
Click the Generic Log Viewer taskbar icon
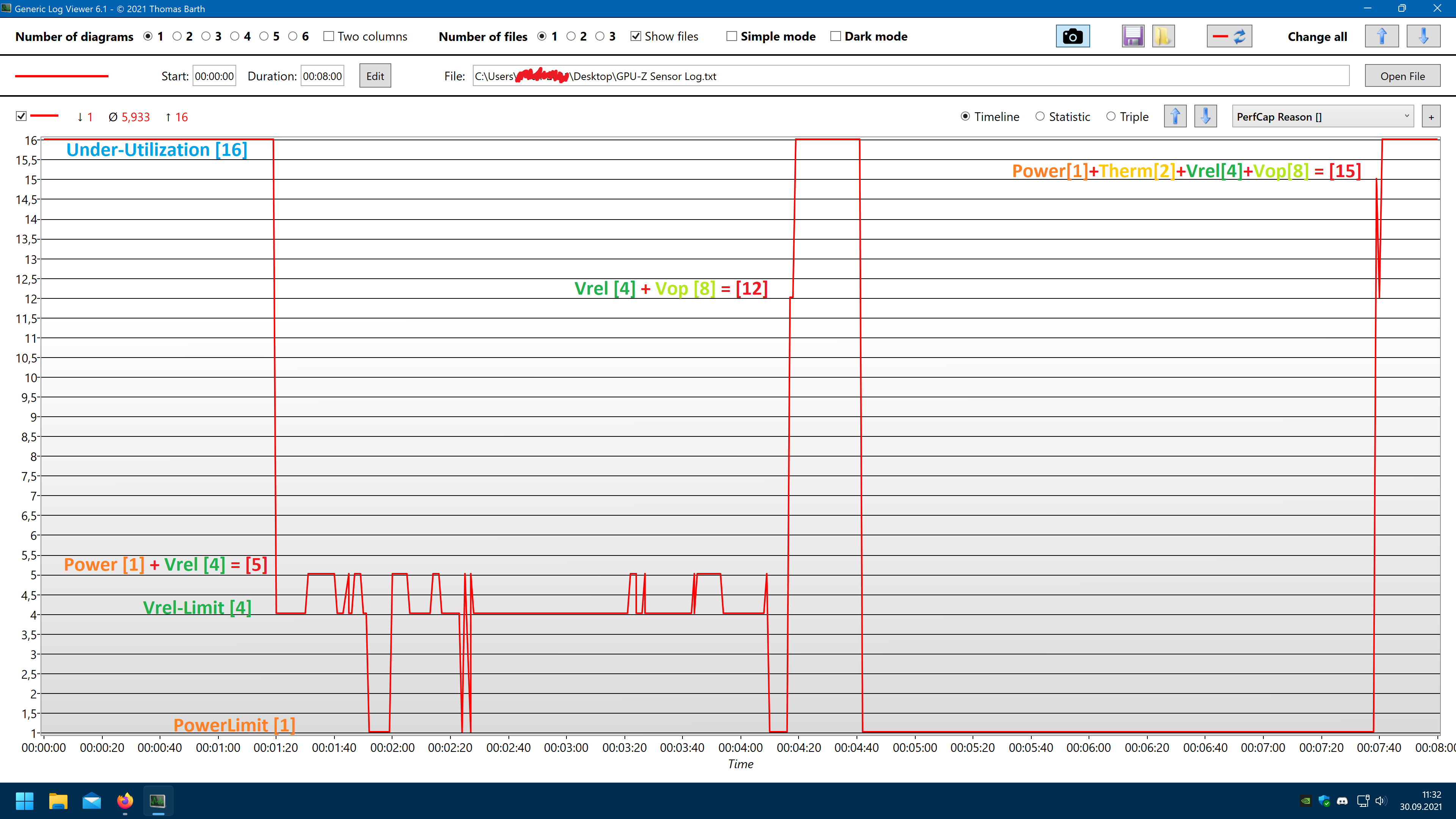(158, 800)
